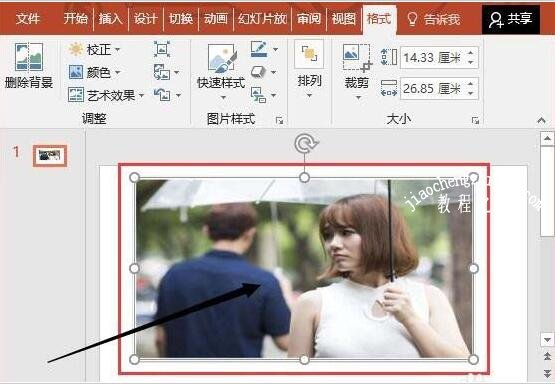Expand the picture layout dropdown arrow

(x=274, y=95)
